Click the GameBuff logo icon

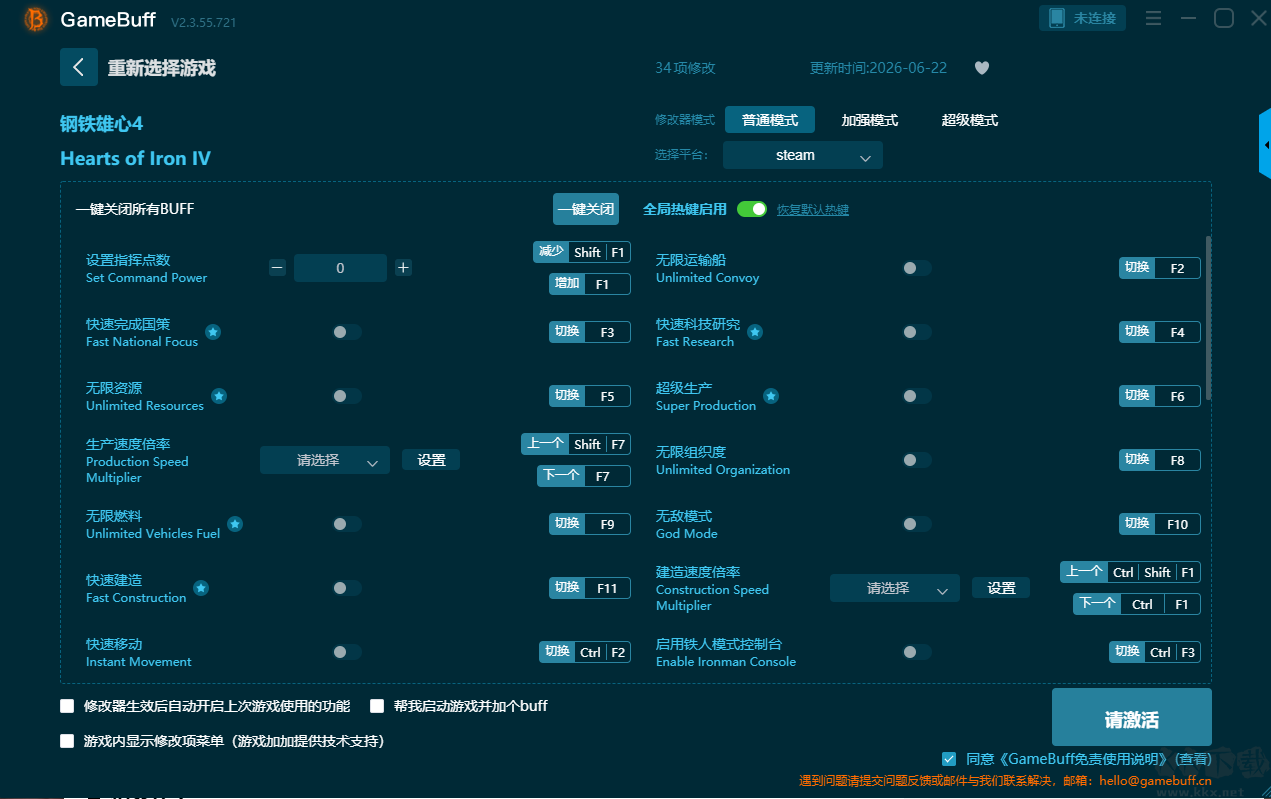click(x=35, y=19)
